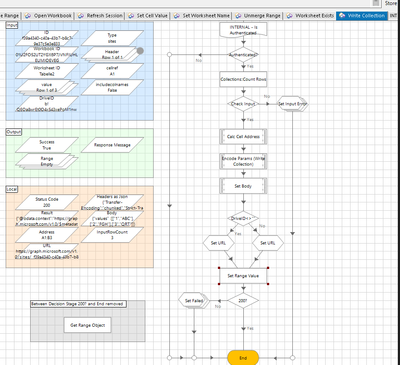
Task: Select the Set URL stage on the Yes branch
Action: pyautogui.click(x=218, y=243)
